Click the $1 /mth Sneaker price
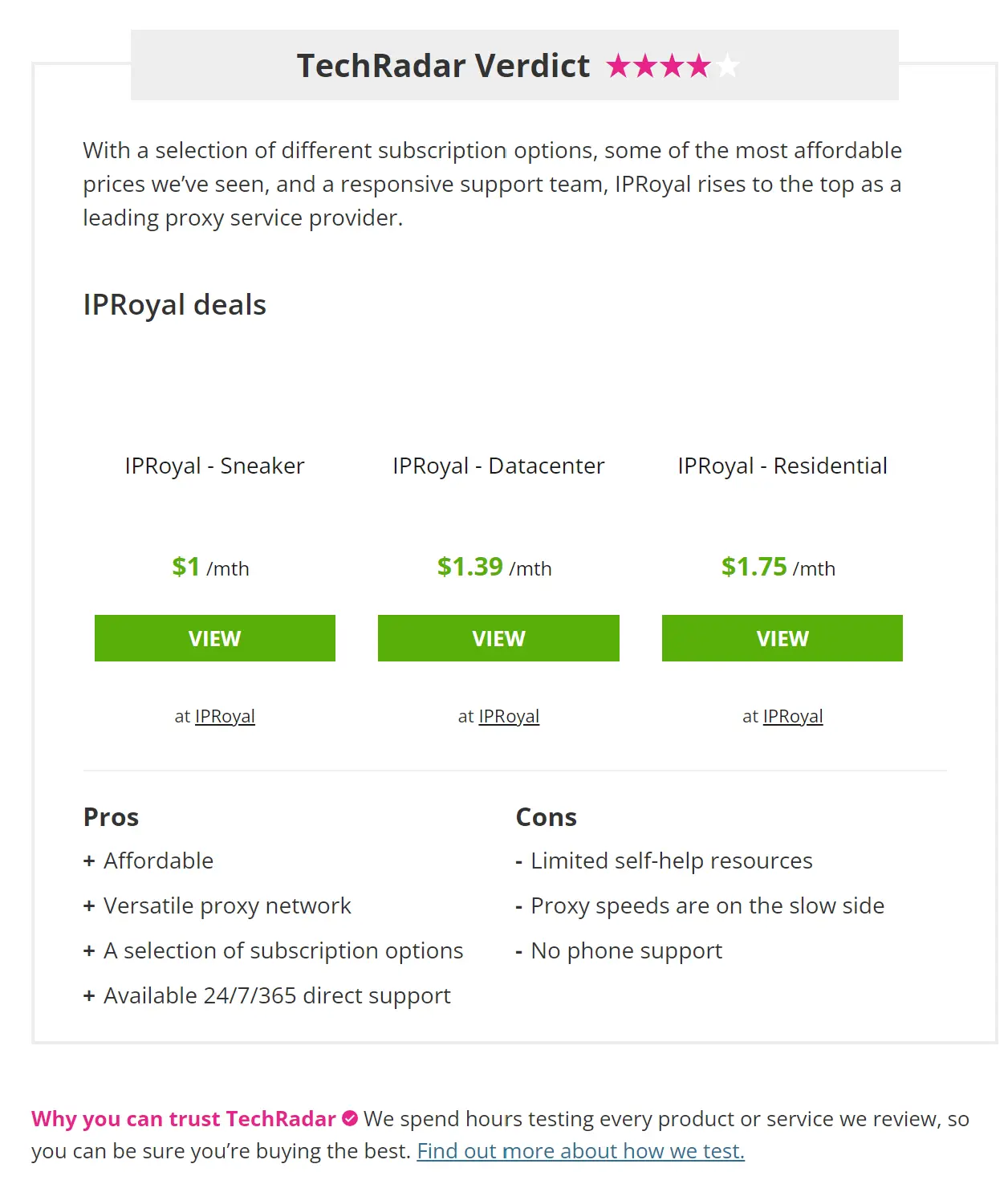Image resolution: width=1008 pixels, height=1180 pixels. 210,567
